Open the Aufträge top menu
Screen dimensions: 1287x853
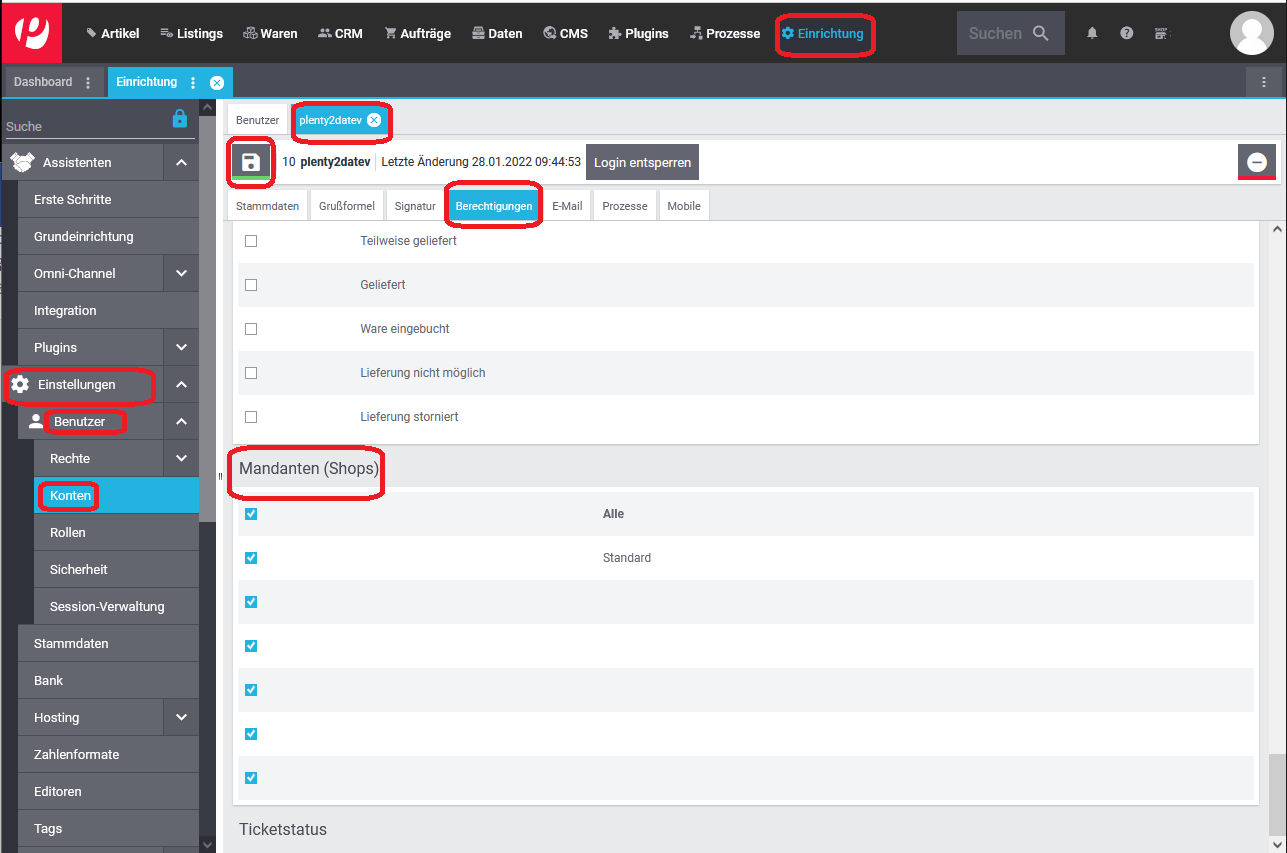click(x=417, y=33)
